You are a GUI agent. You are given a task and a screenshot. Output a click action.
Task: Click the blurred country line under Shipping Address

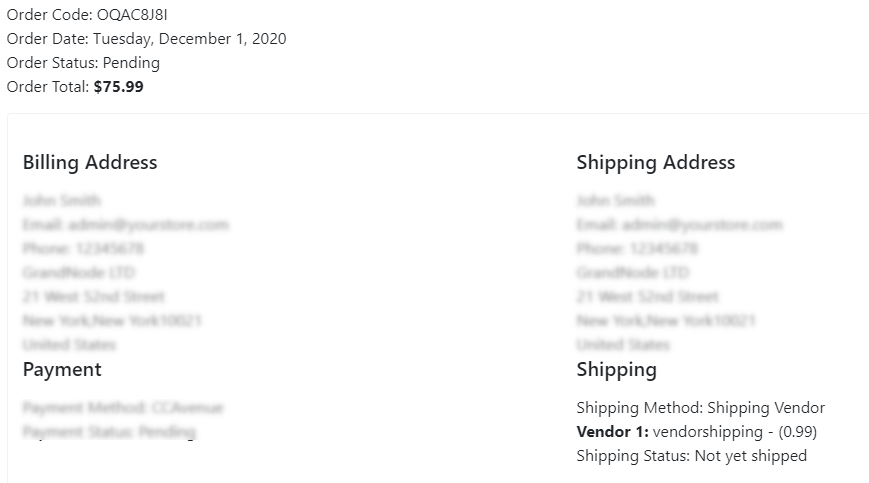(x=623, y=345)
